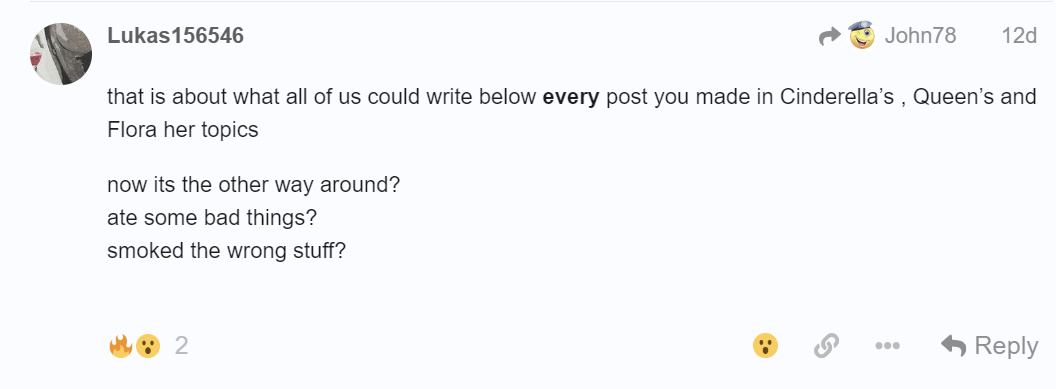The height and width of the screenshot is (389, 1056).
Task: Copy post link with the chain icon
Action: click(826, 347)
